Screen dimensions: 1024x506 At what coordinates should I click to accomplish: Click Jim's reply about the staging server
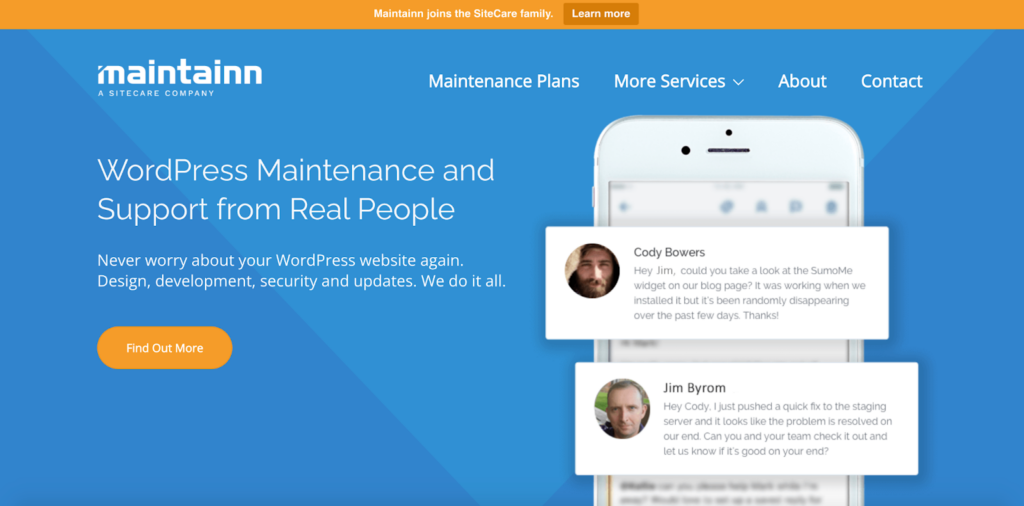click(x=778, y=428)
